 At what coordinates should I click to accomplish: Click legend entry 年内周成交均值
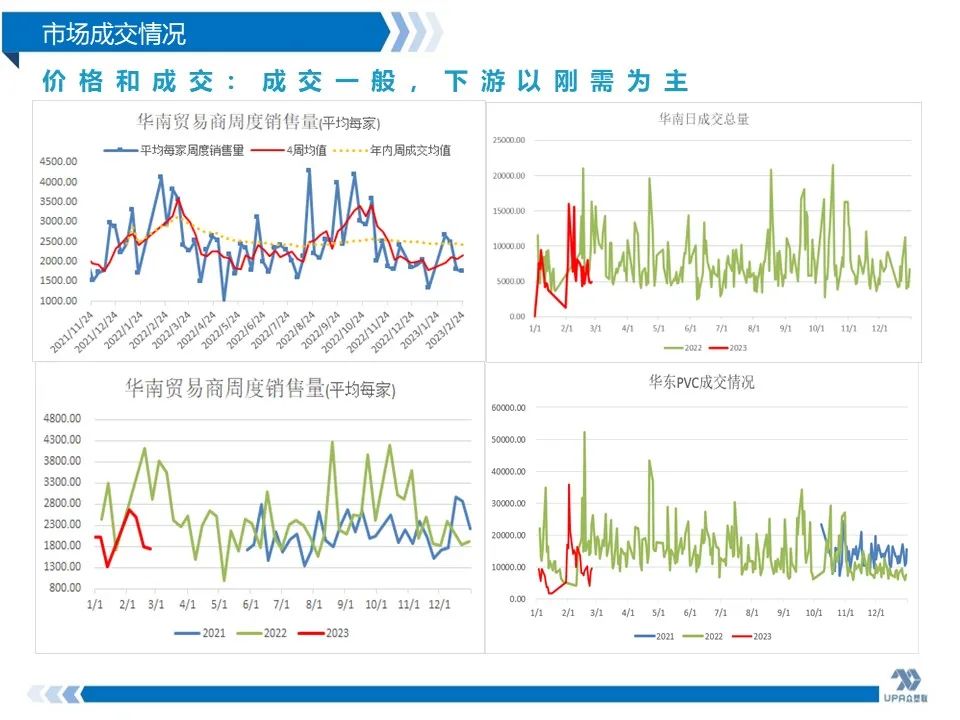[x=392, y=150]
